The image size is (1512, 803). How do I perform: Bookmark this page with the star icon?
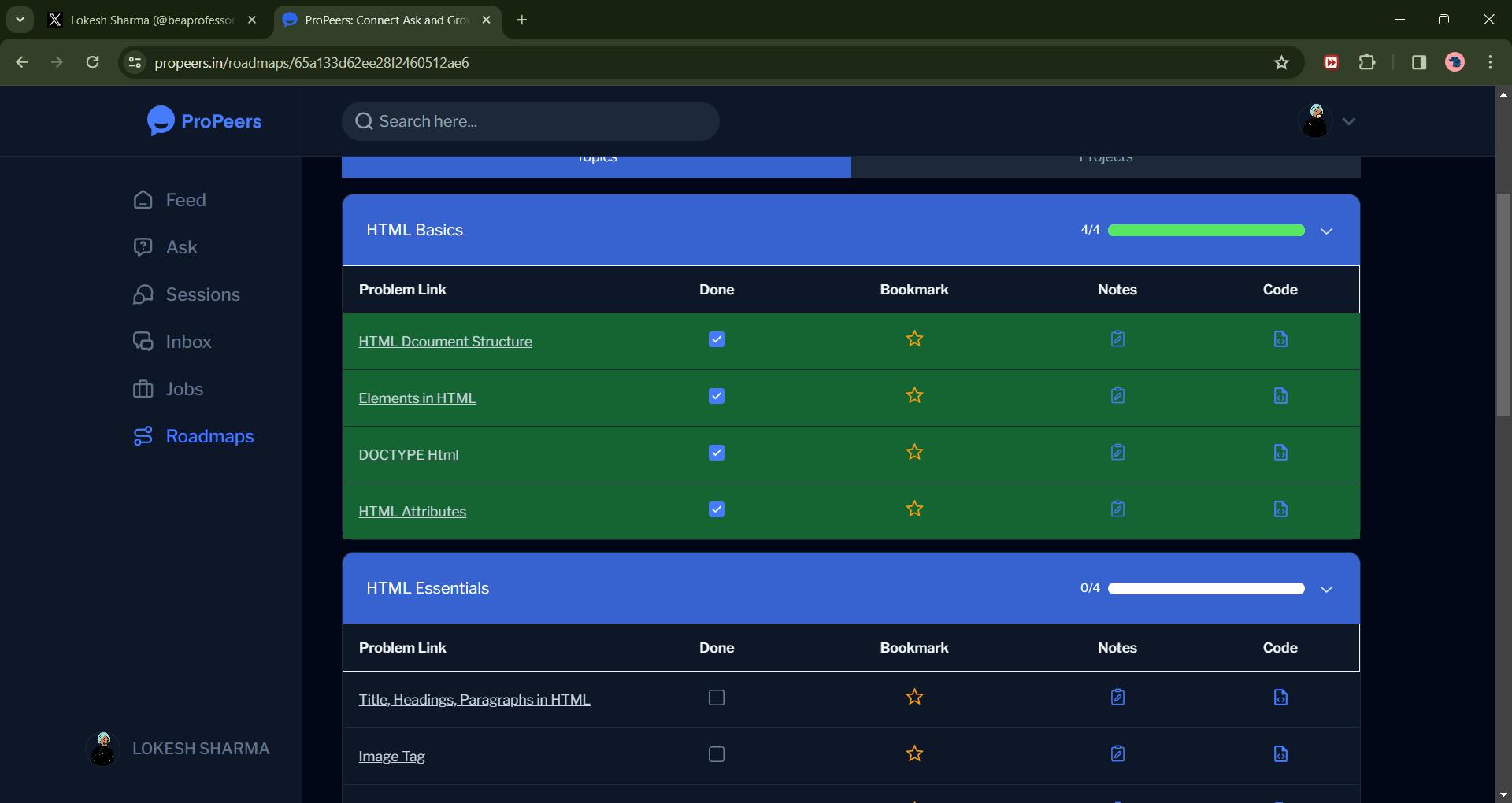pyautogui.click(x=1281, y=63)
